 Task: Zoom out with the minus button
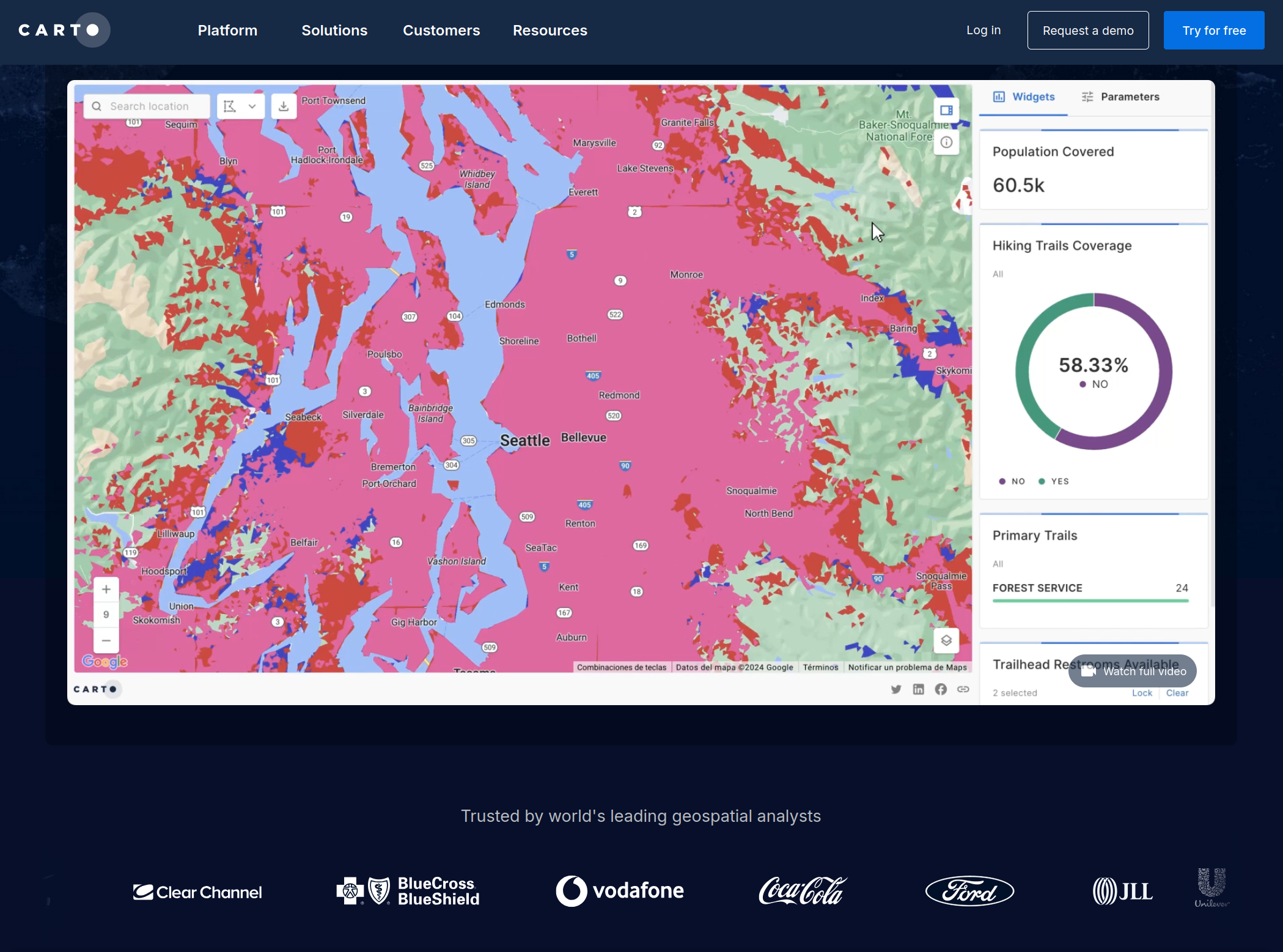[106, 640]
